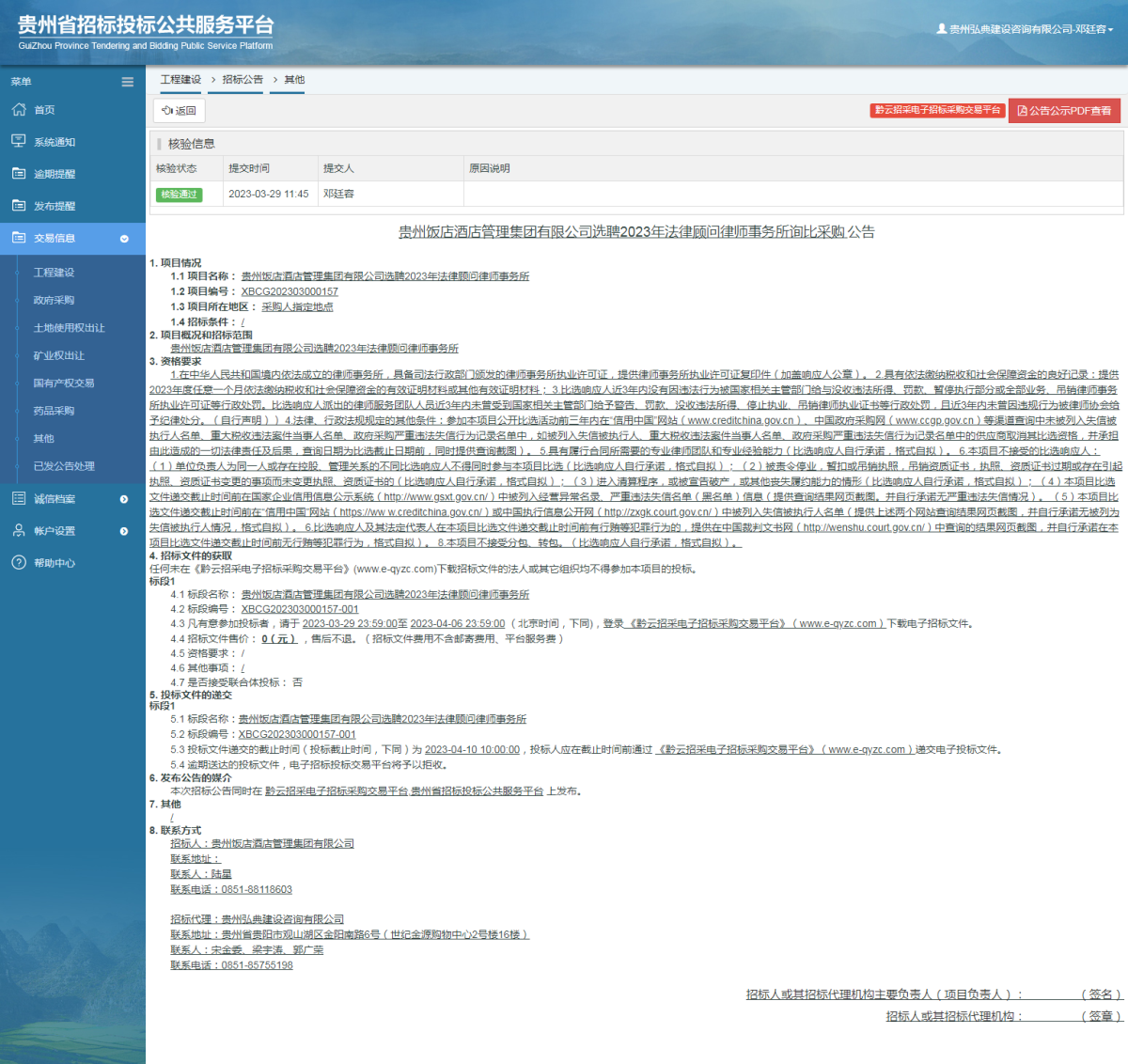This screenshot has height=1064, width=1128.
Task: Select 工程建设 in the sidebar submenu
Action: coord(54,273)
